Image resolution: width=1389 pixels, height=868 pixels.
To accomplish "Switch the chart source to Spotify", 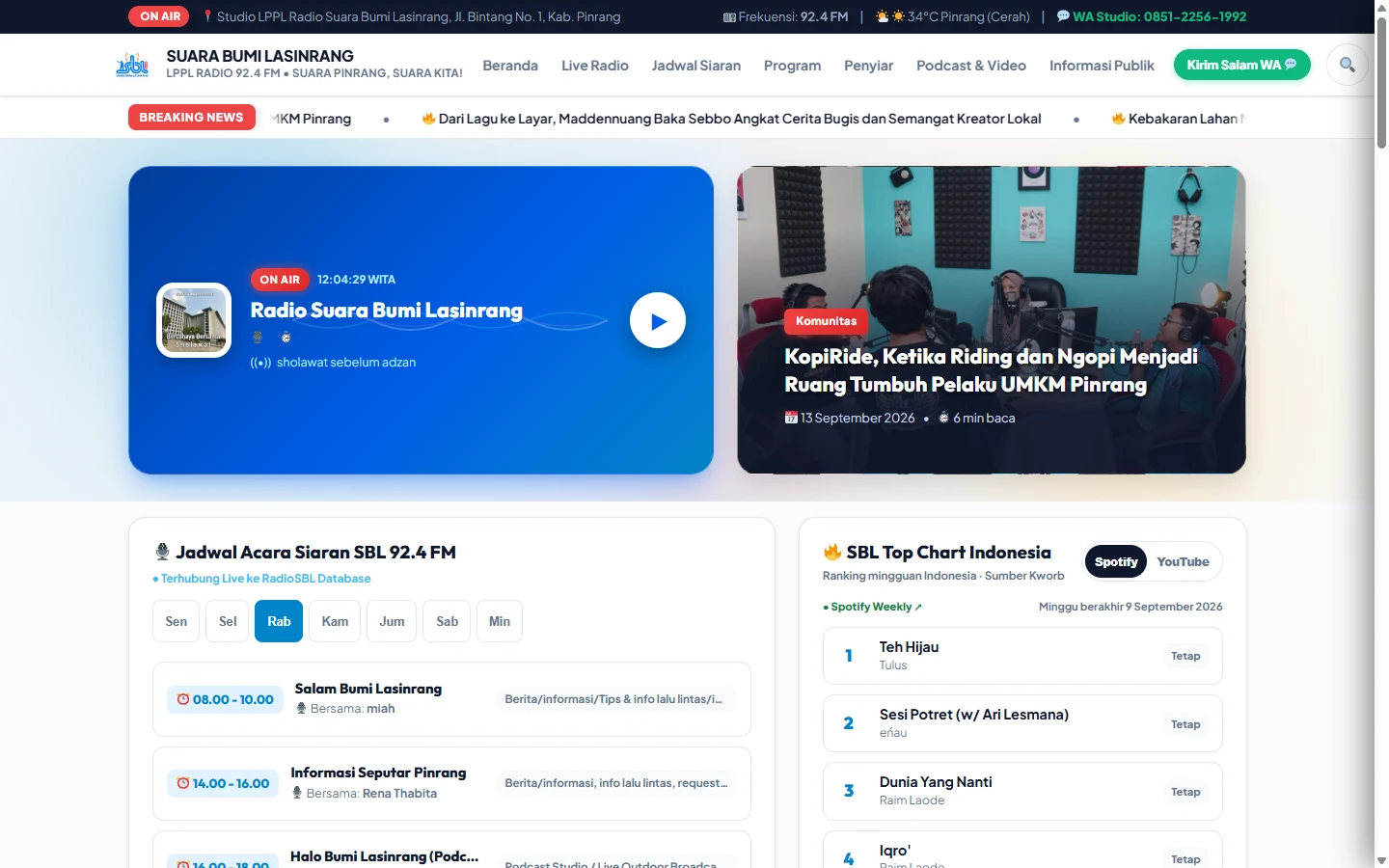I will pyautogui.click(x=1116, y=561).
